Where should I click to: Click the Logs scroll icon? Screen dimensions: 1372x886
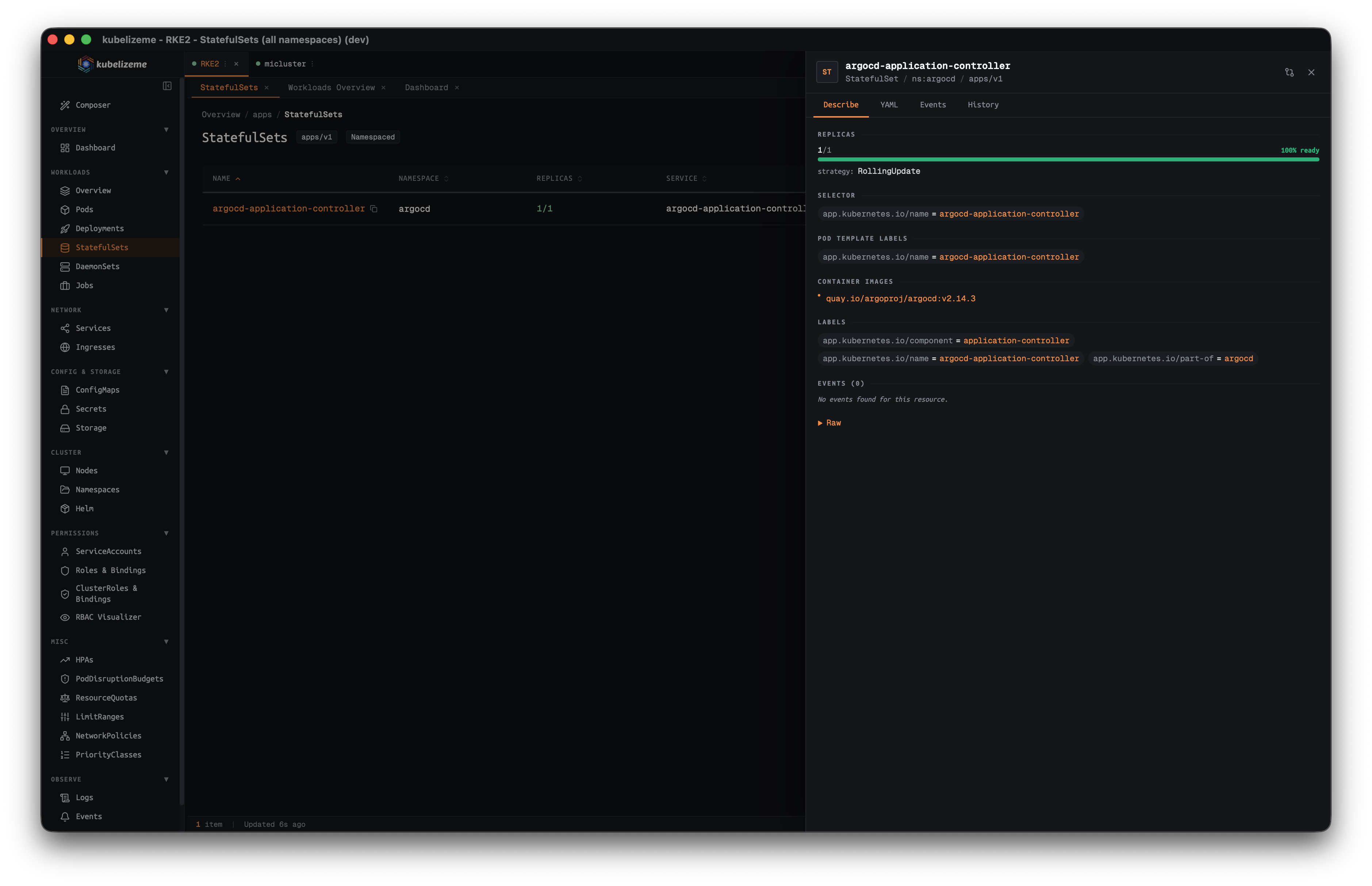65,797
